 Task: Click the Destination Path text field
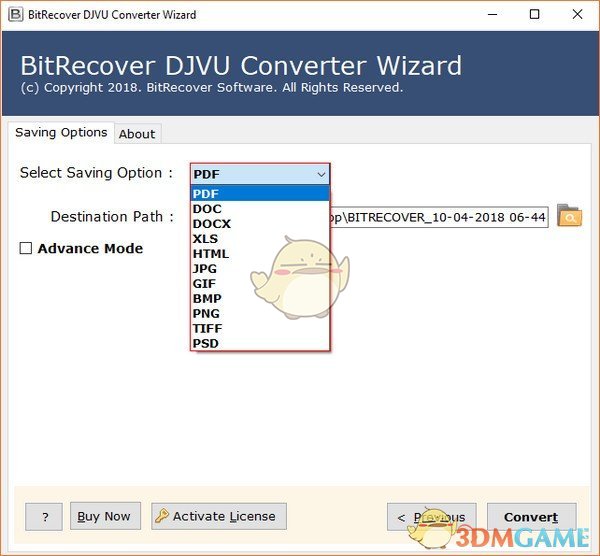coord(439,217)
